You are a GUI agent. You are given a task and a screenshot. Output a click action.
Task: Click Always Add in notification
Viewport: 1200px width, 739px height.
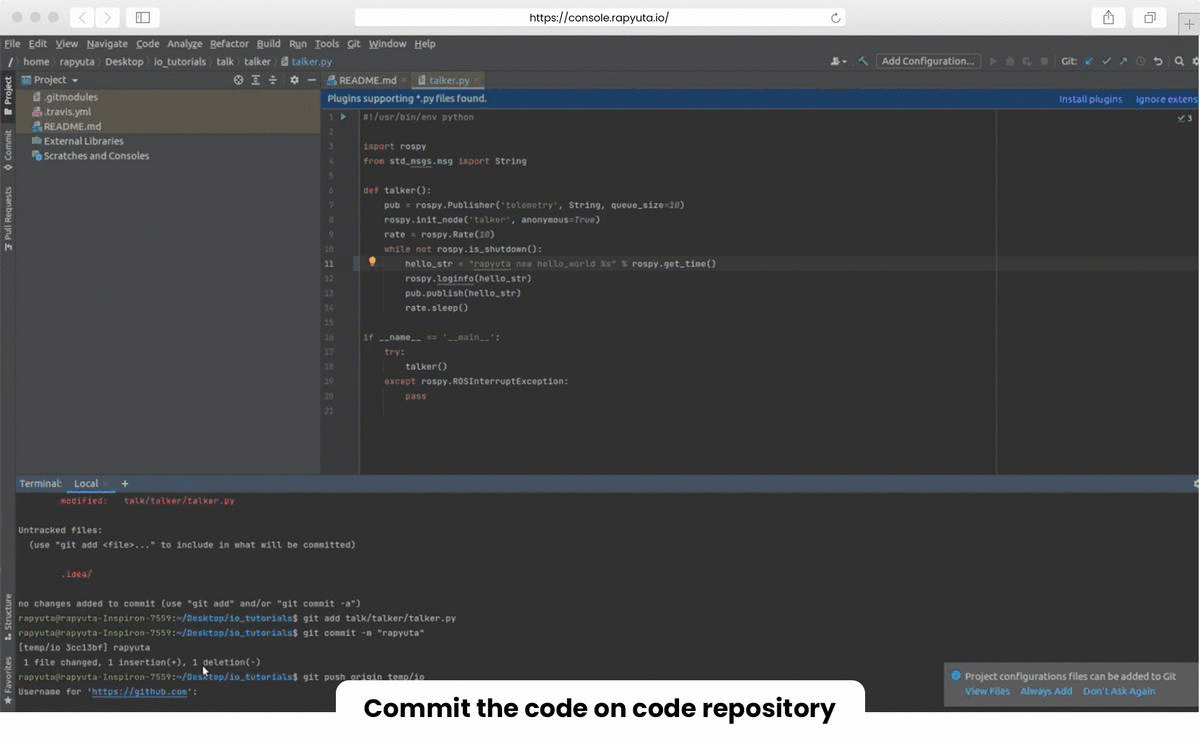(1046, 691)
